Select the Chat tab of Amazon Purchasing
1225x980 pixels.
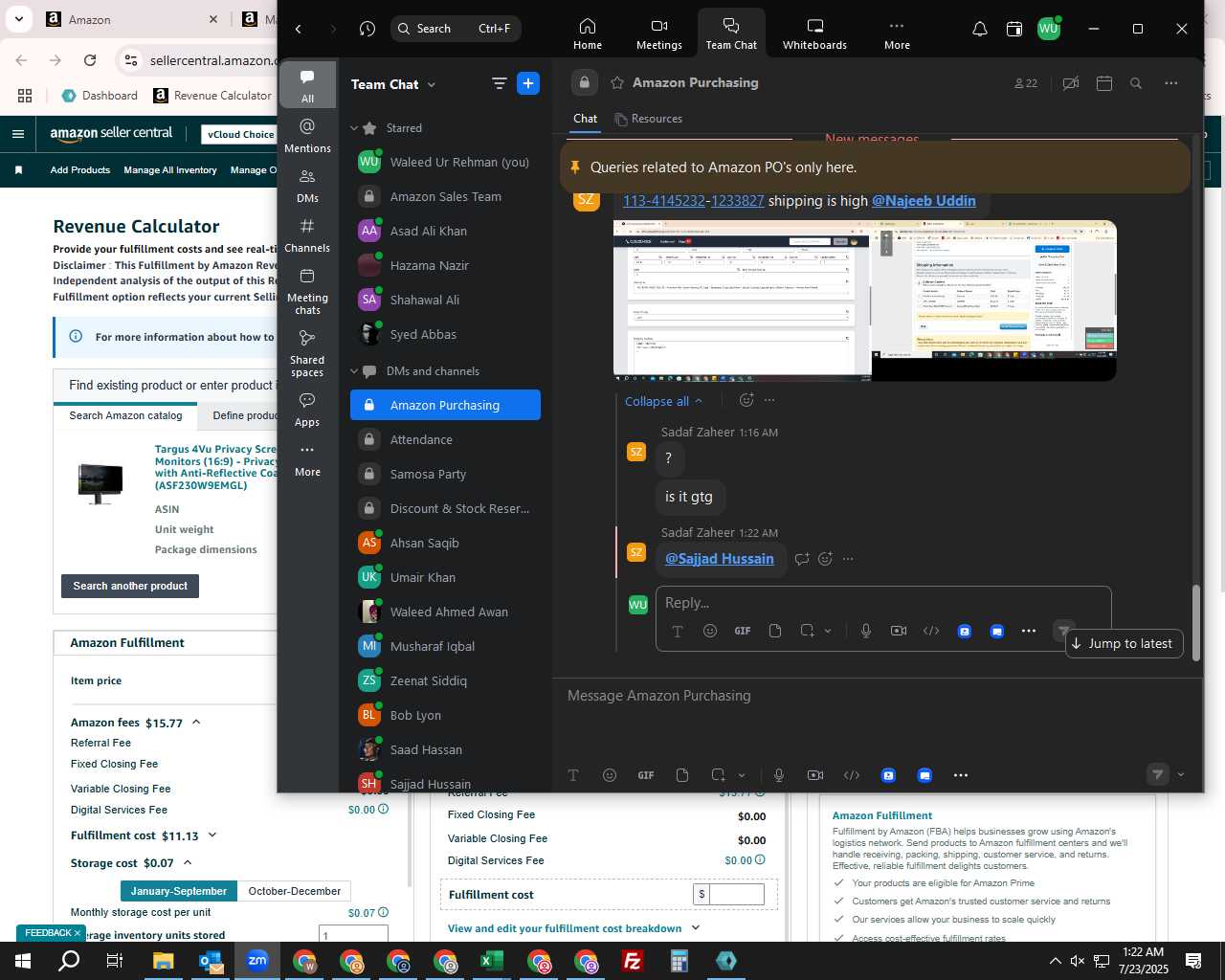[x=585, y=119]
